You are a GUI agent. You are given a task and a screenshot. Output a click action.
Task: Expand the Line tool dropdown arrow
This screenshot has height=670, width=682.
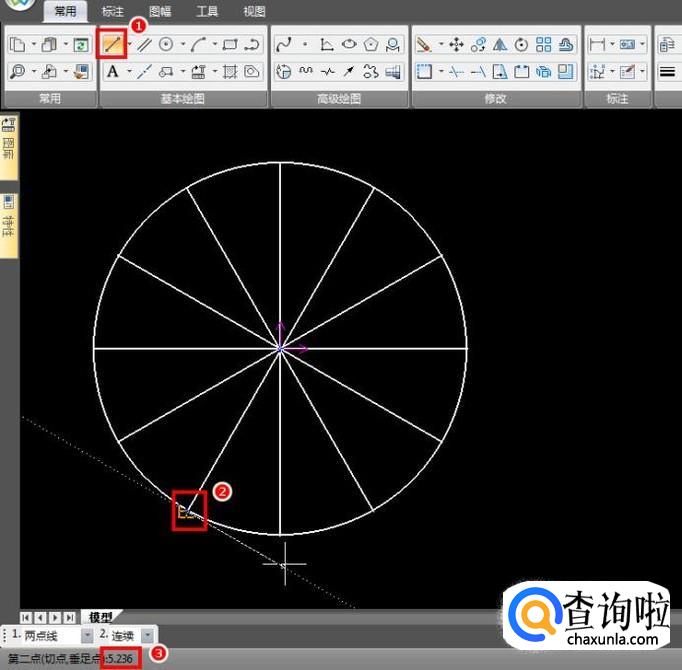coord(129,44)
